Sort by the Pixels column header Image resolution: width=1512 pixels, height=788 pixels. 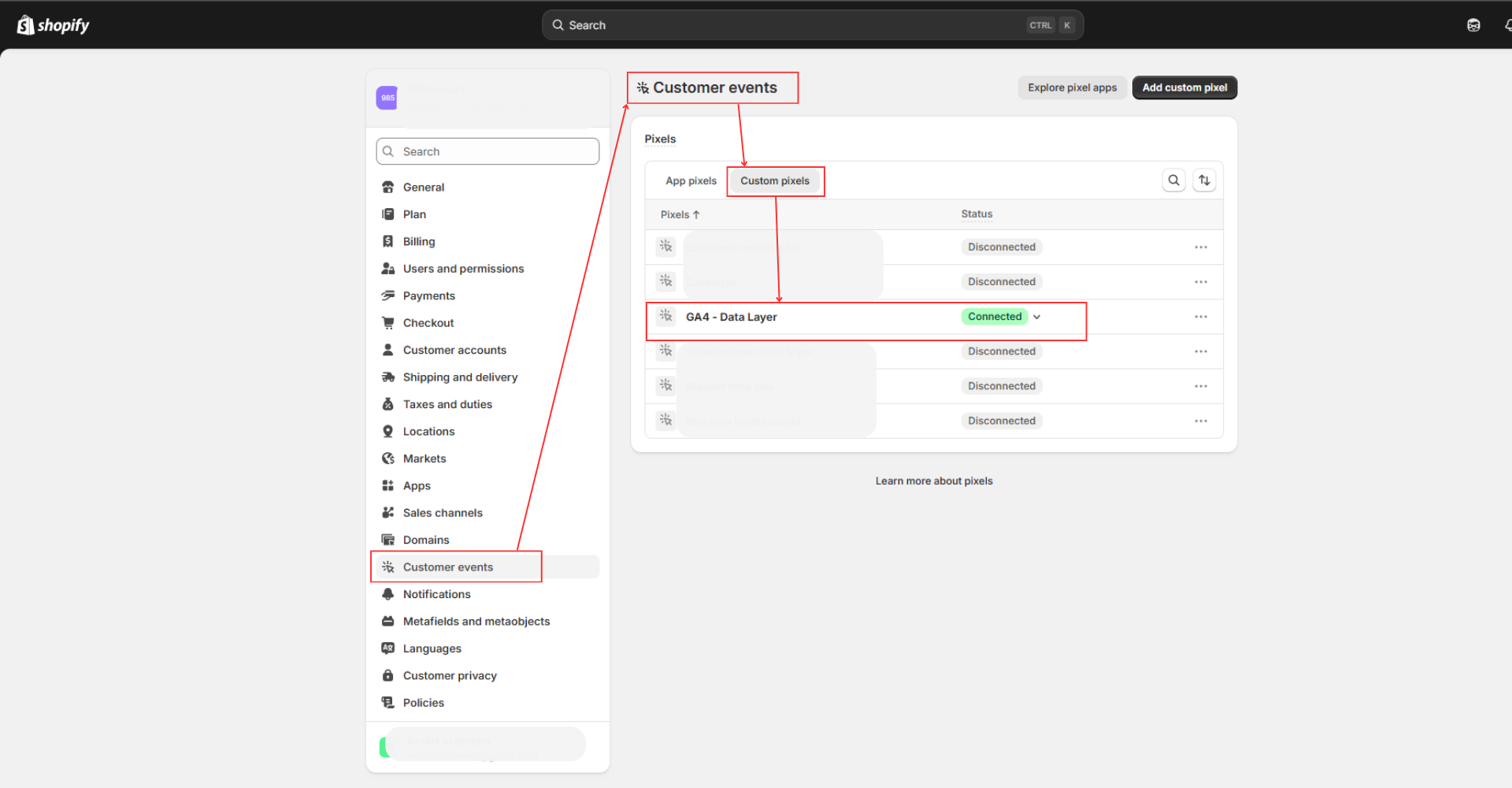point(680,214)
